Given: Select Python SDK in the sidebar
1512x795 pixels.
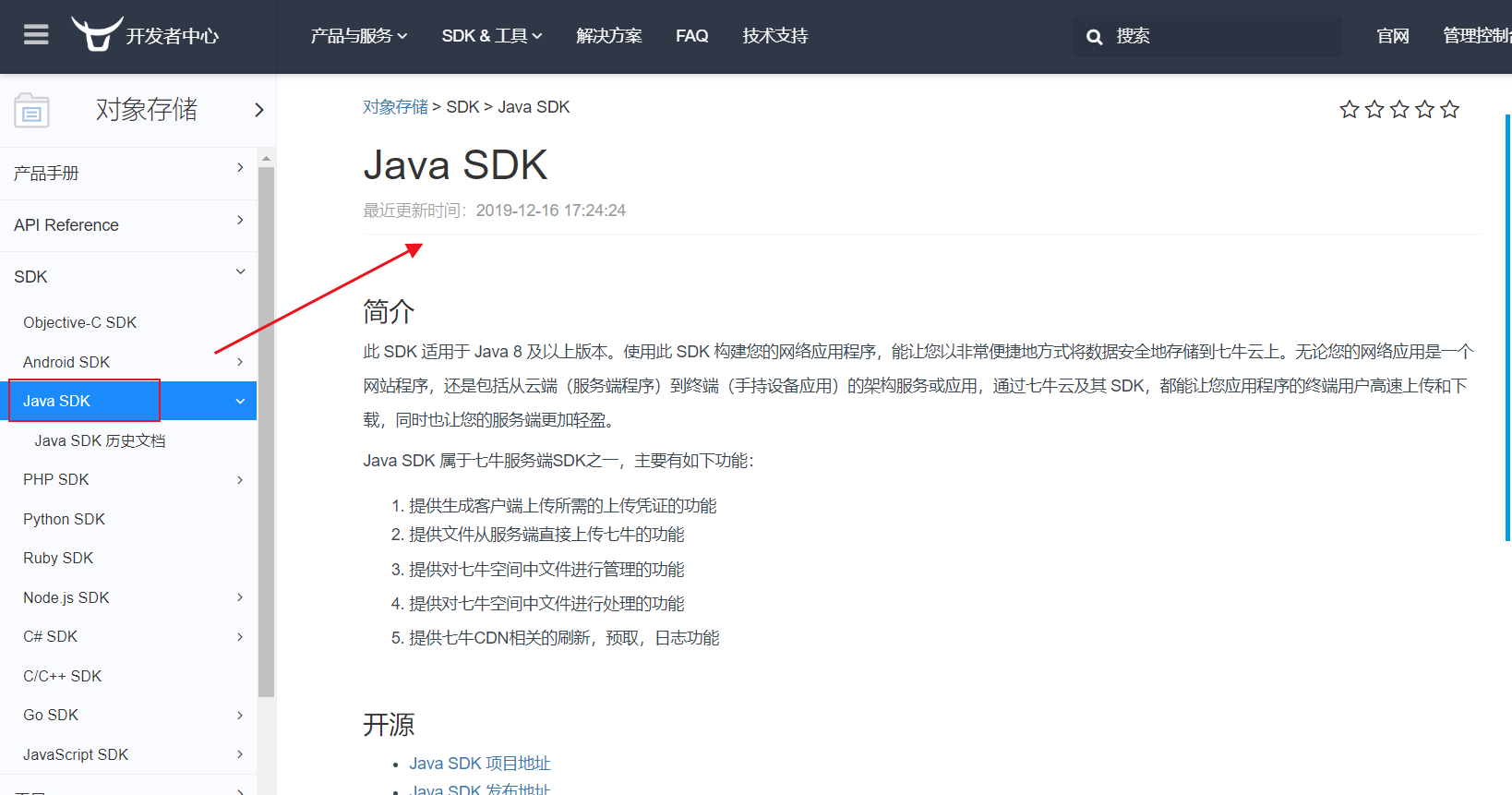Looking at the screenshot, I should [x=65, y=519].
